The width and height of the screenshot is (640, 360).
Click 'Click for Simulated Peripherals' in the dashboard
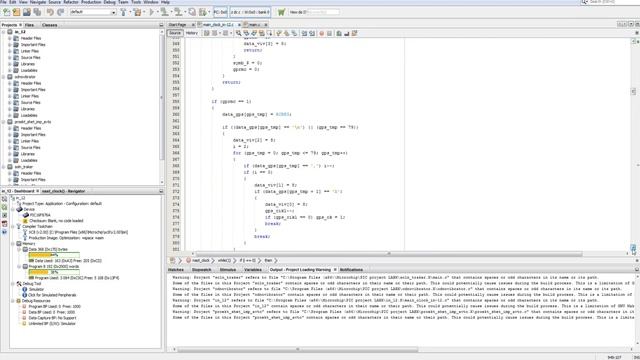click(x=52, y=295)
